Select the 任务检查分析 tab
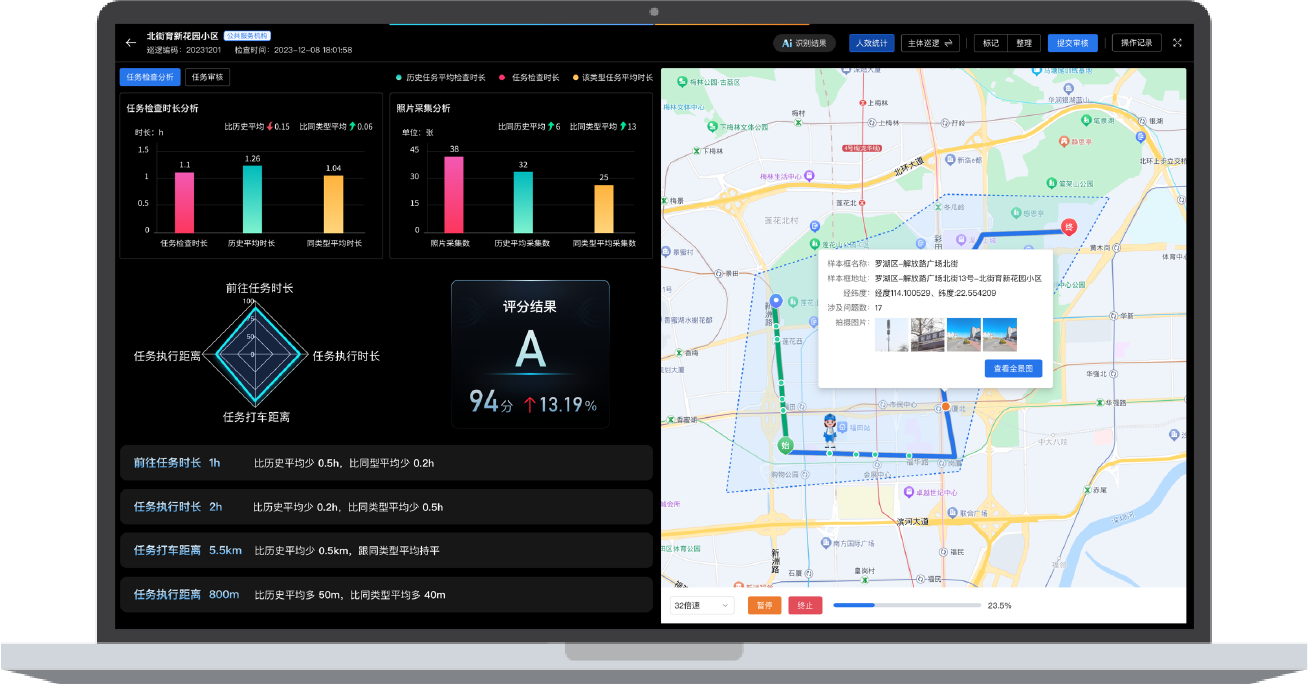 [150, 77]
